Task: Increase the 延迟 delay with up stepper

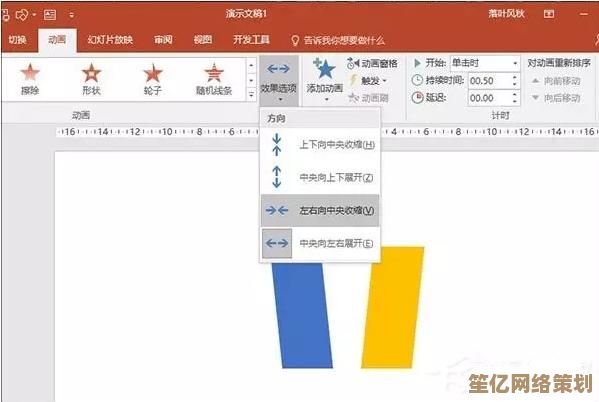Action: pos(515,94)
